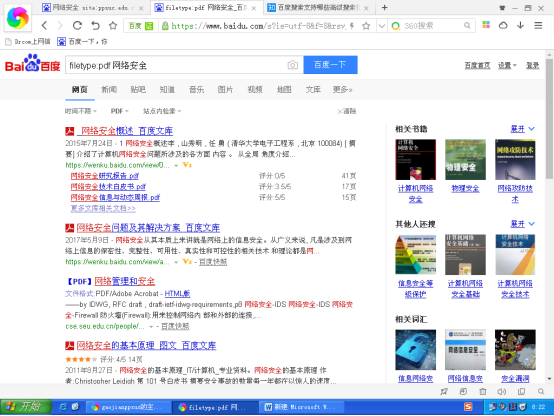This screenshot has width=554, height=416.
Task: Click the status bar zoom magnifier icon
Action: pyautogui.click(x=541, y=392)
